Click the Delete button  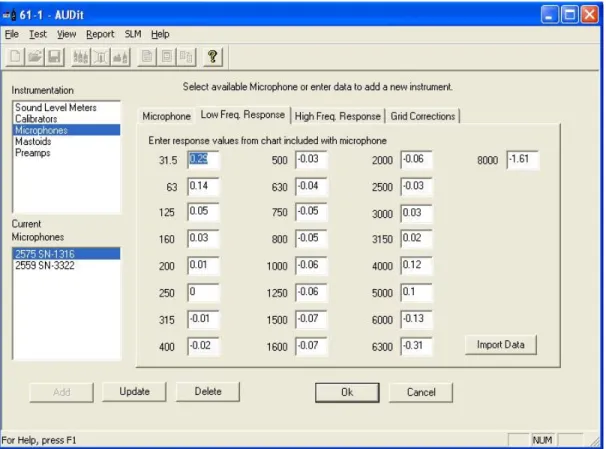208,392
